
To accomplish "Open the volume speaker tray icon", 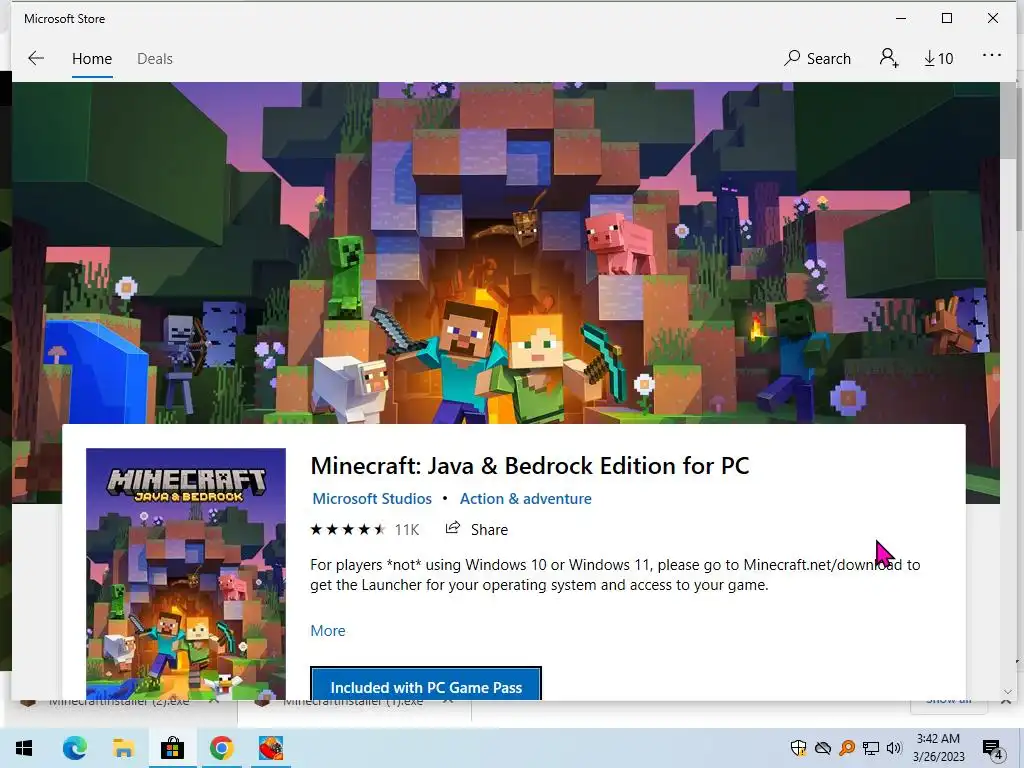I will click(894, 748).
